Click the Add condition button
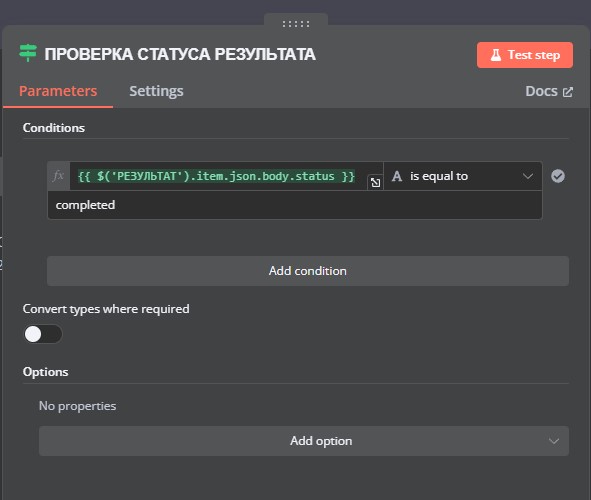Image resolution: width=591 pixels, height=500 pixels. pyautogui.click(x=308, y=271)
